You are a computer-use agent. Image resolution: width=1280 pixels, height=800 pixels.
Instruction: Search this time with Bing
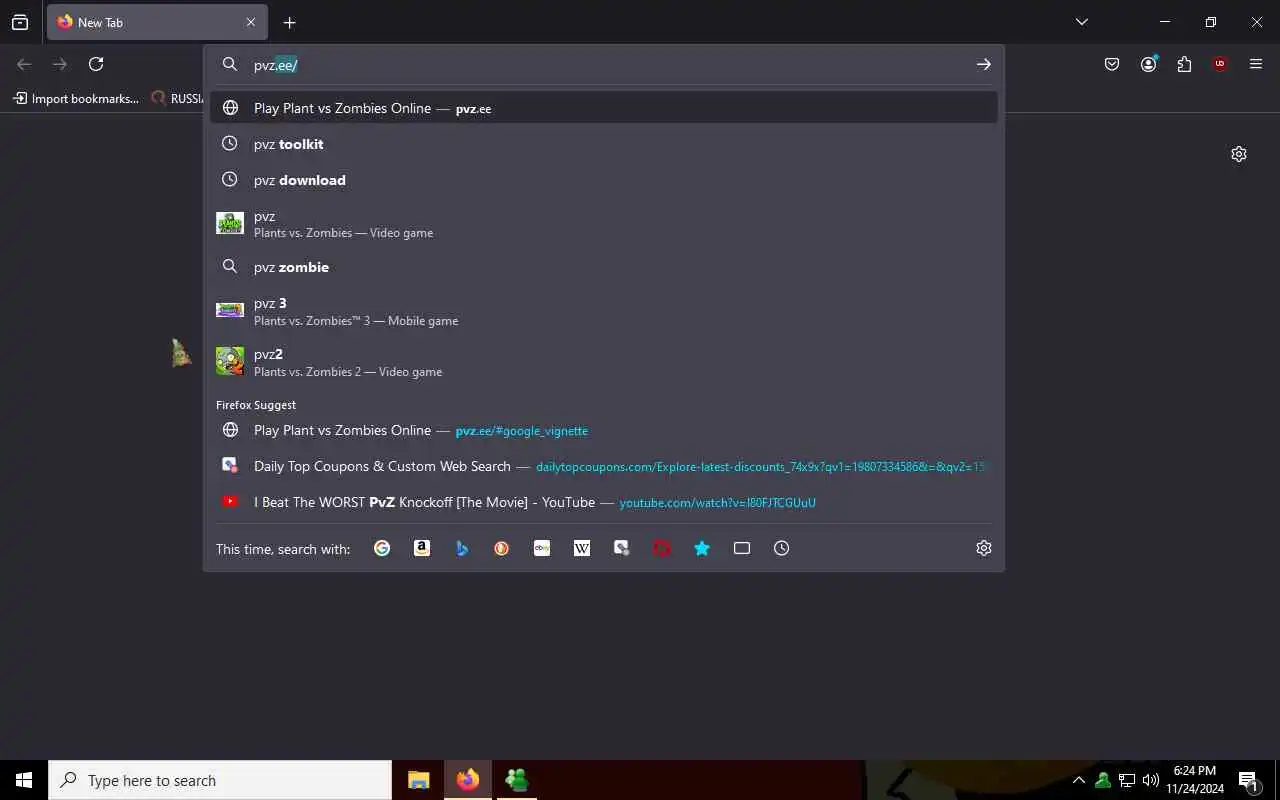pyautogui.click(x=462, y=548)
